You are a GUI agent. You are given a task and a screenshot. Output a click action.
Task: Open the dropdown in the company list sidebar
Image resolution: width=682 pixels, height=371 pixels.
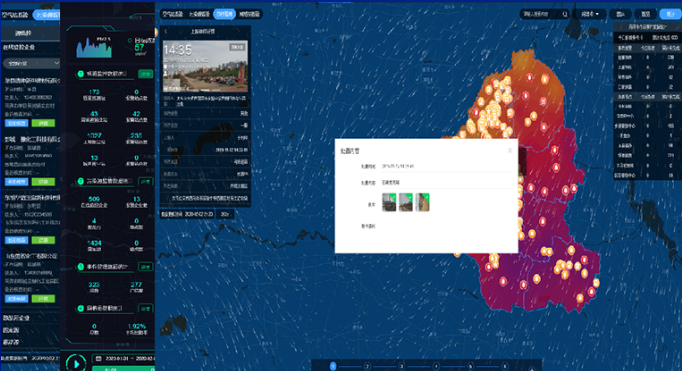[x=31, y=64]
